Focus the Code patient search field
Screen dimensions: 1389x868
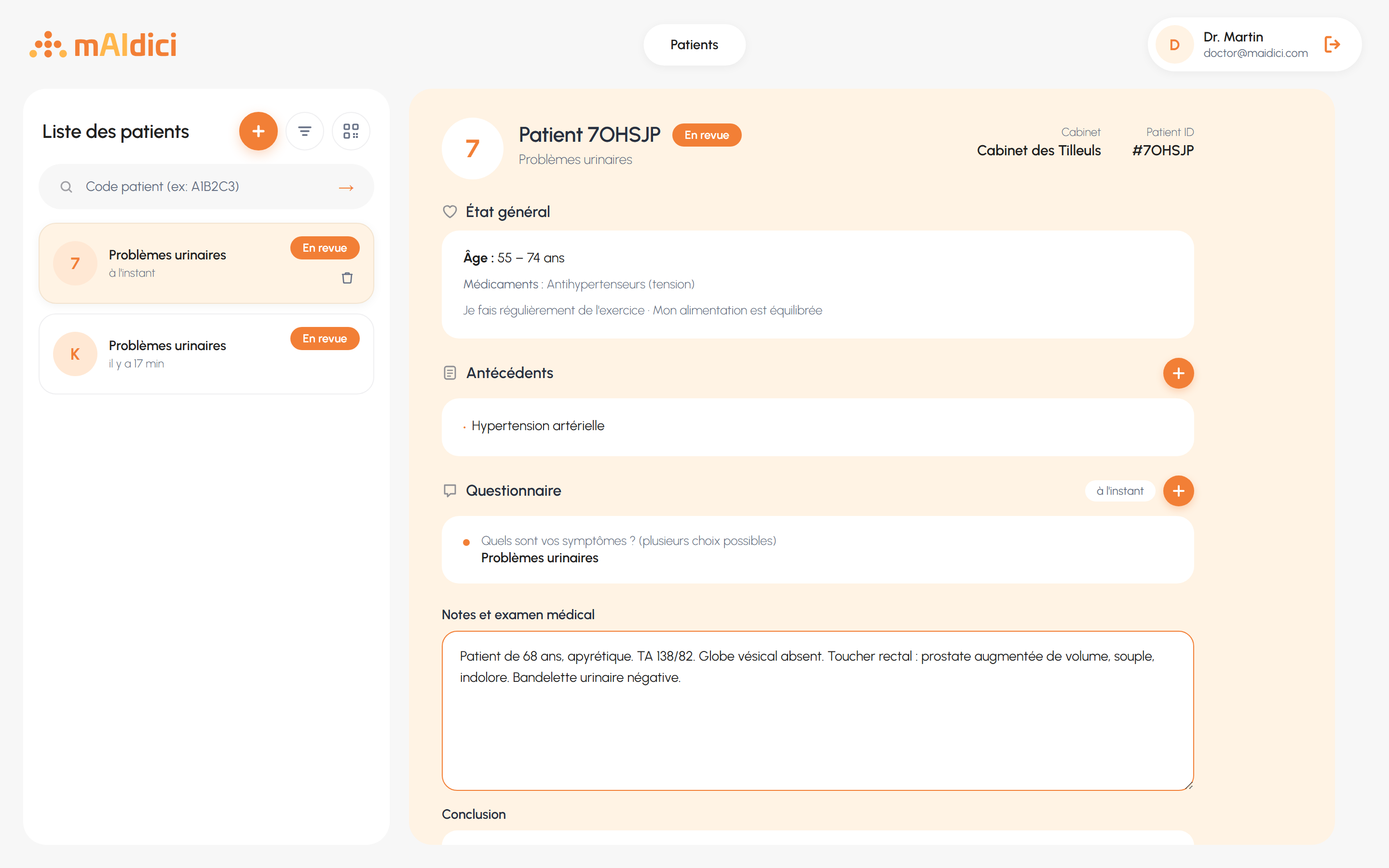[x=206, y=187]
